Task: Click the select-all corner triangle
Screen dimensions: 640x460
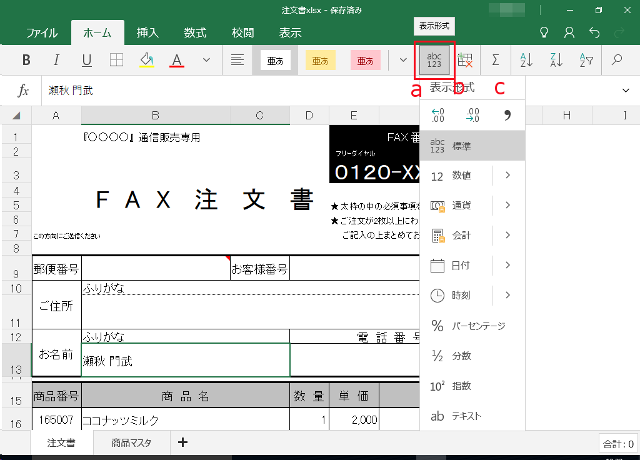Action: coord(16,116)
